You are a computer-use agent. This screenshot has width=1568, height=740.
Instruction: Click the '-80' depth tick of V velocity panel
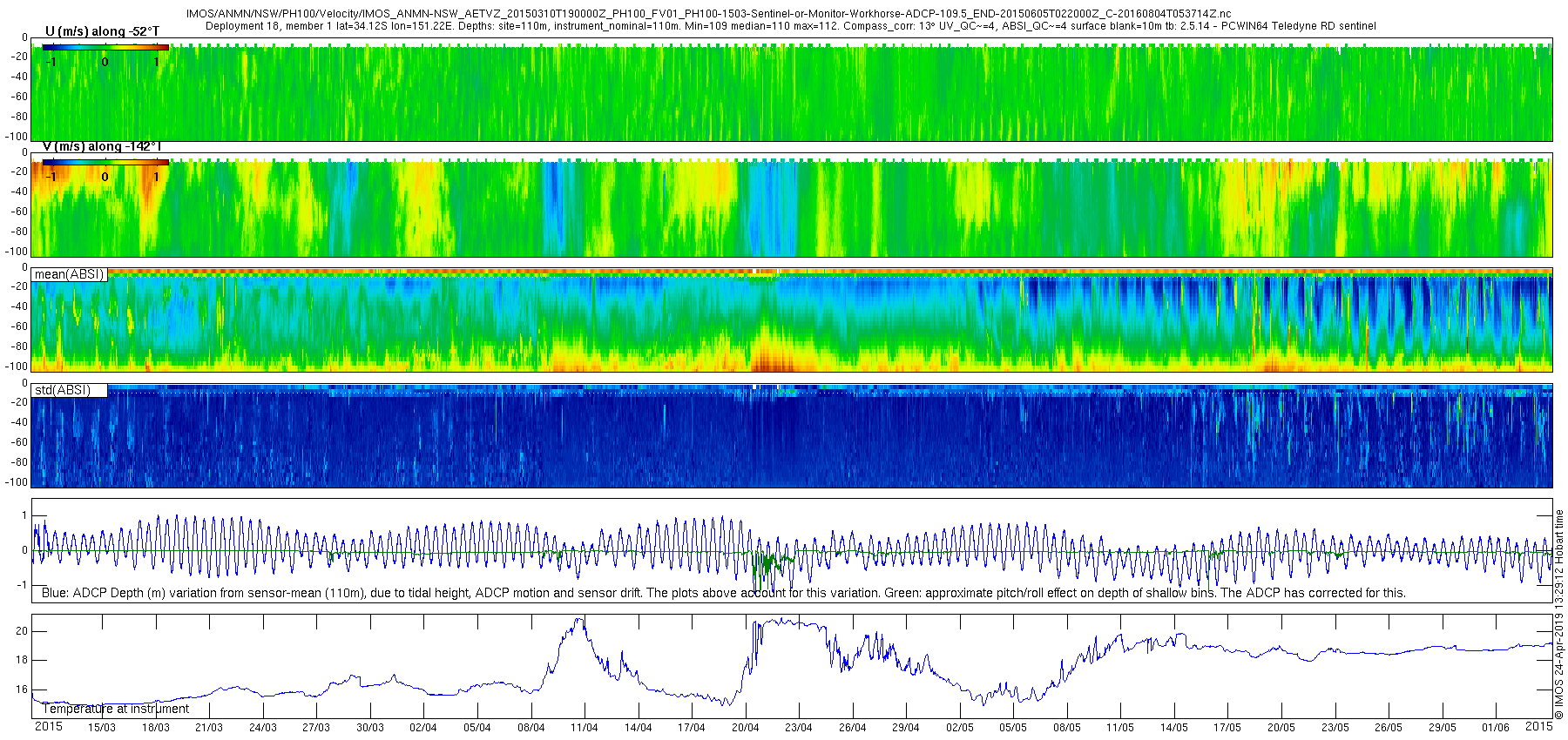tap(18, 232)
